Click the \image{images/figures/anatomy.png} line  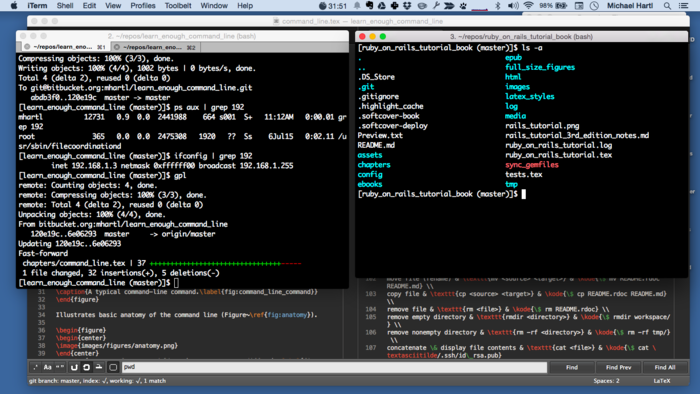click(x=117, y=345)
